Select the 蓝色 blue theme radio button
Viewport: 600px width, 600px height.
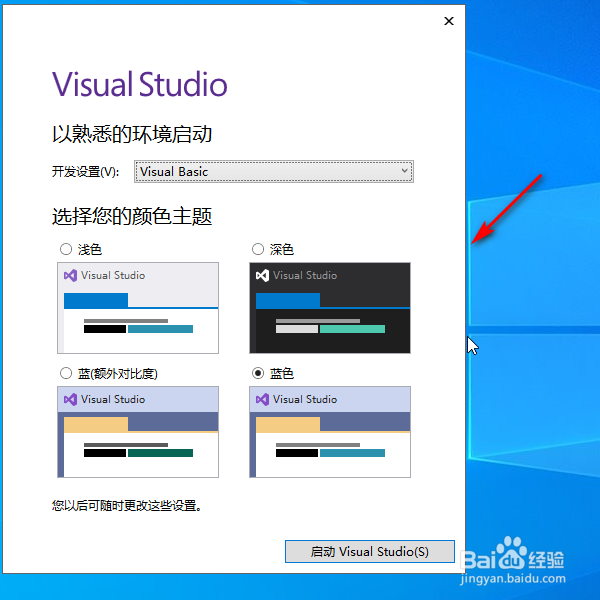tap(258, 373)
